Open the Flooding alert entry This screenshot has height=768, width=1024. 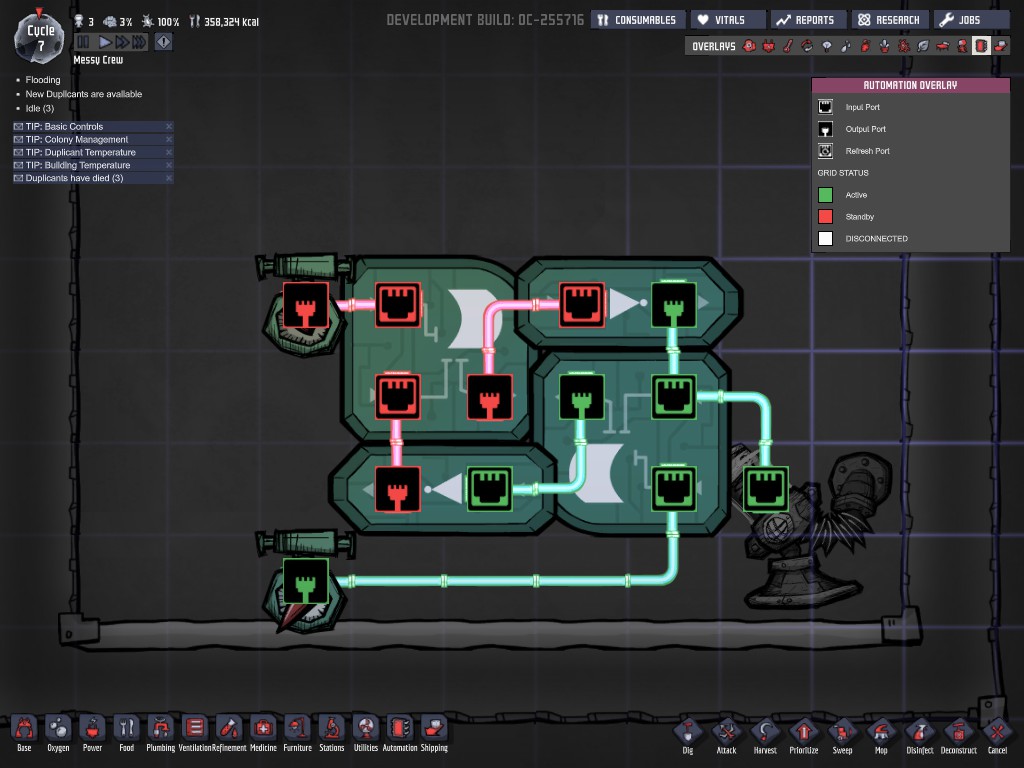click(43, 80)
